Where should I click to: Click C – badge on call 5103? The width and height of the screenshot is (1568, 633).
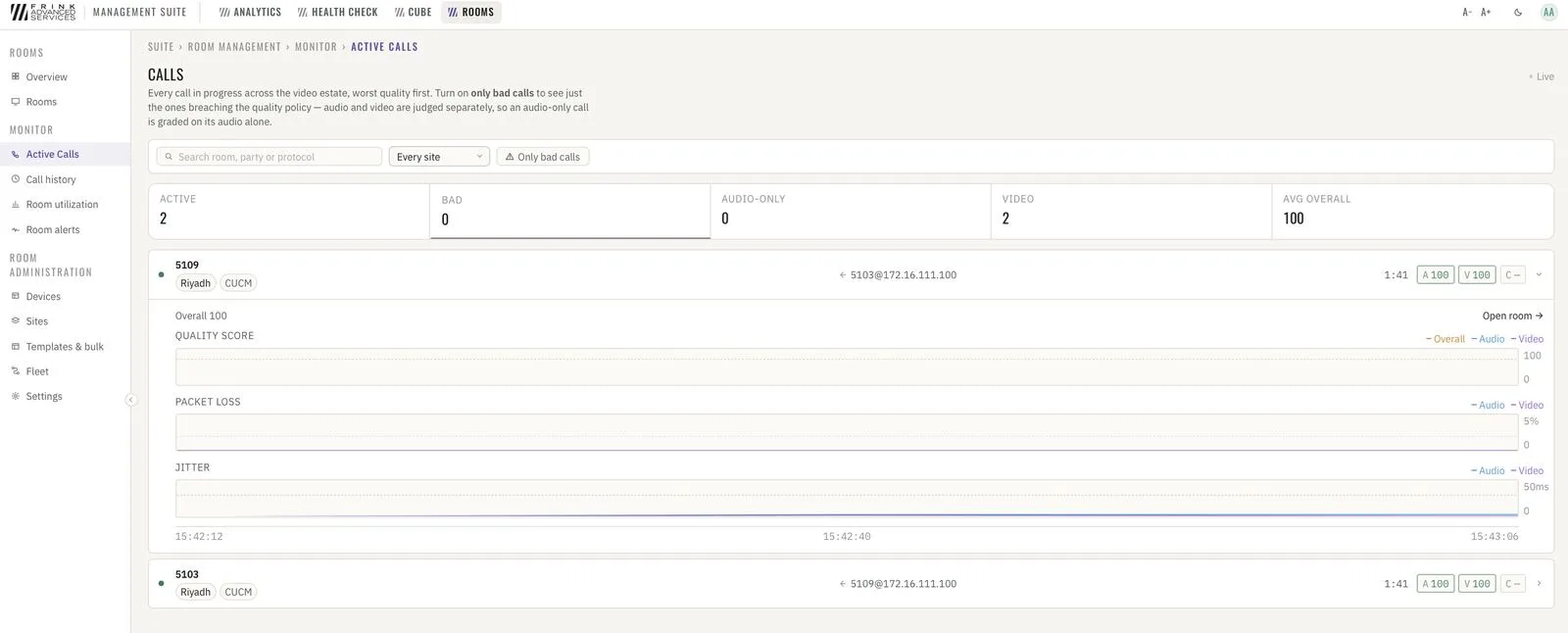(x=1513, y=583)
